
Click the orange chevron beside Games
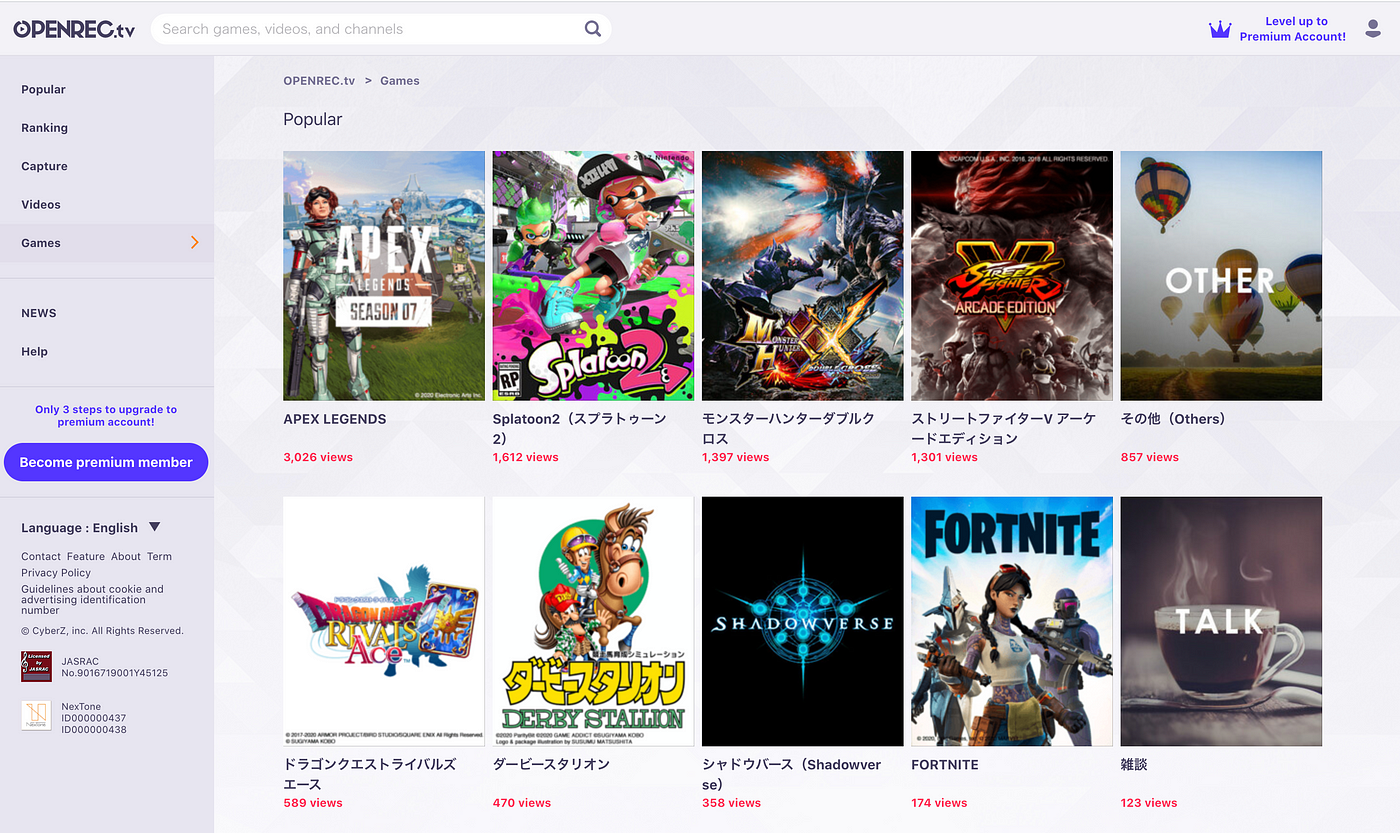[x=194, y=242]
